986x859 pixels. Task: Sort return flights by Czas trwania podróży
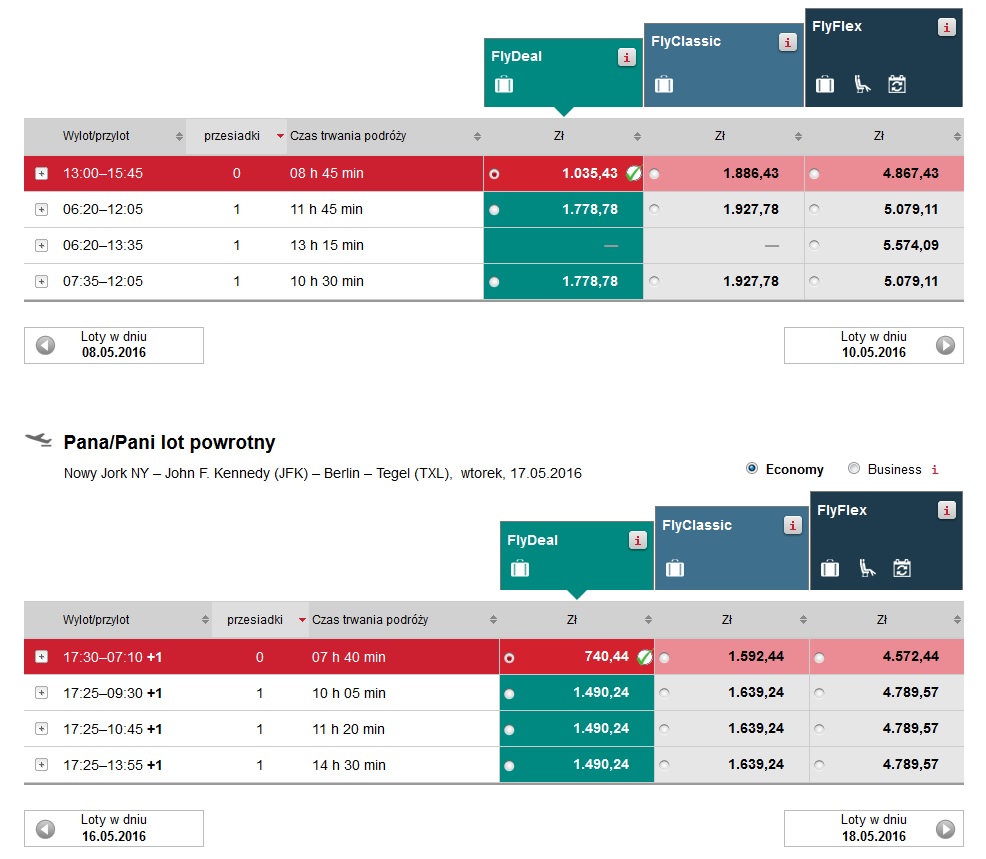click(404, 619)
